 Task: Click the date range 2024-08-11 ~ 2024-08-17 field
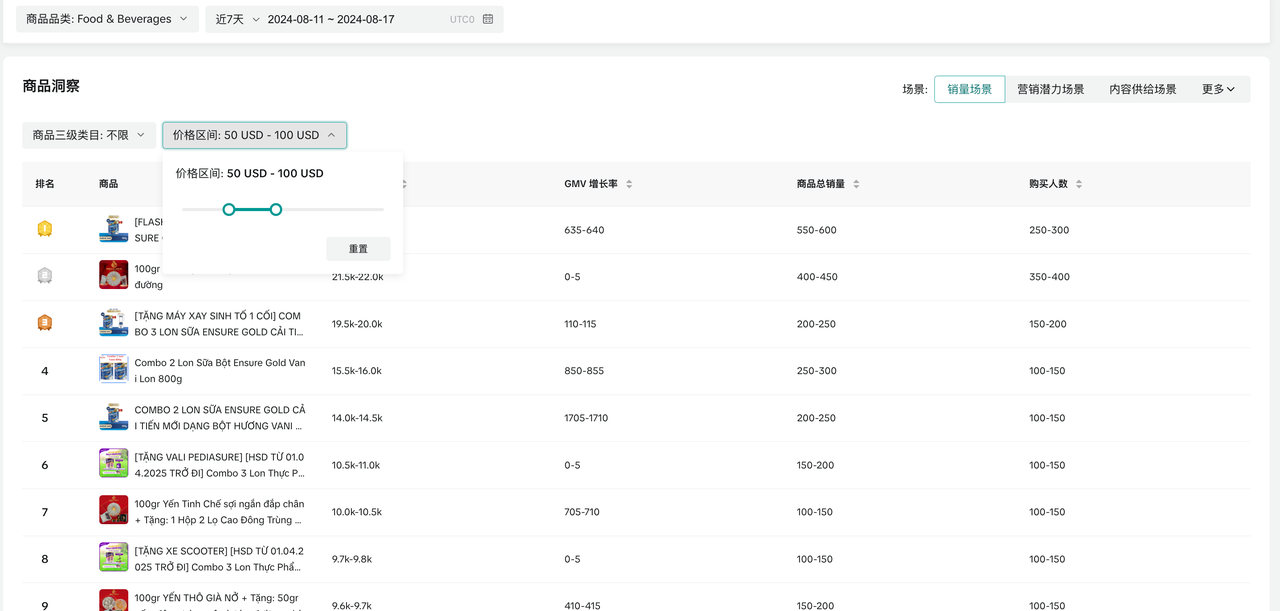tap(331, 19)
